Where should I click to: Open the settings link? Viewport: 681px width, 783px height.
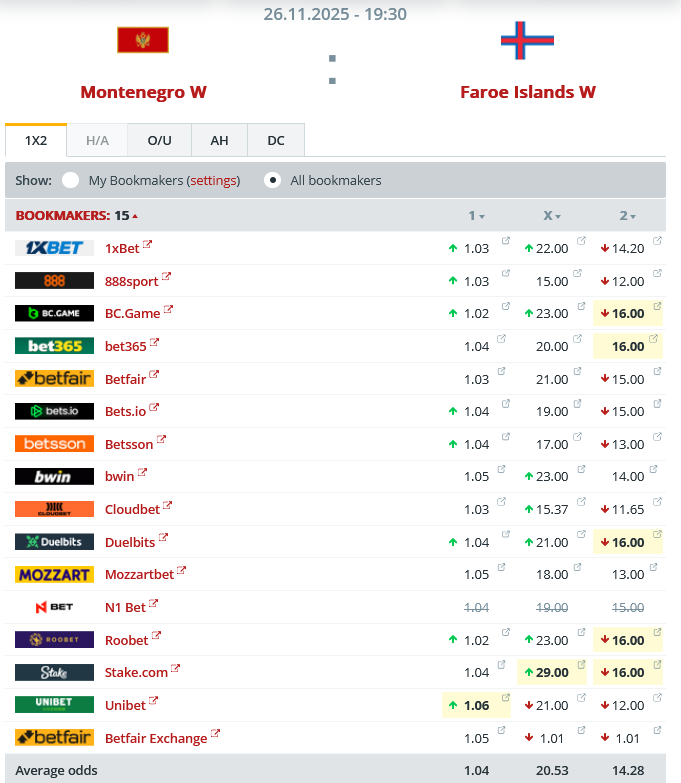pyautogui.click(x=214, y=181)
